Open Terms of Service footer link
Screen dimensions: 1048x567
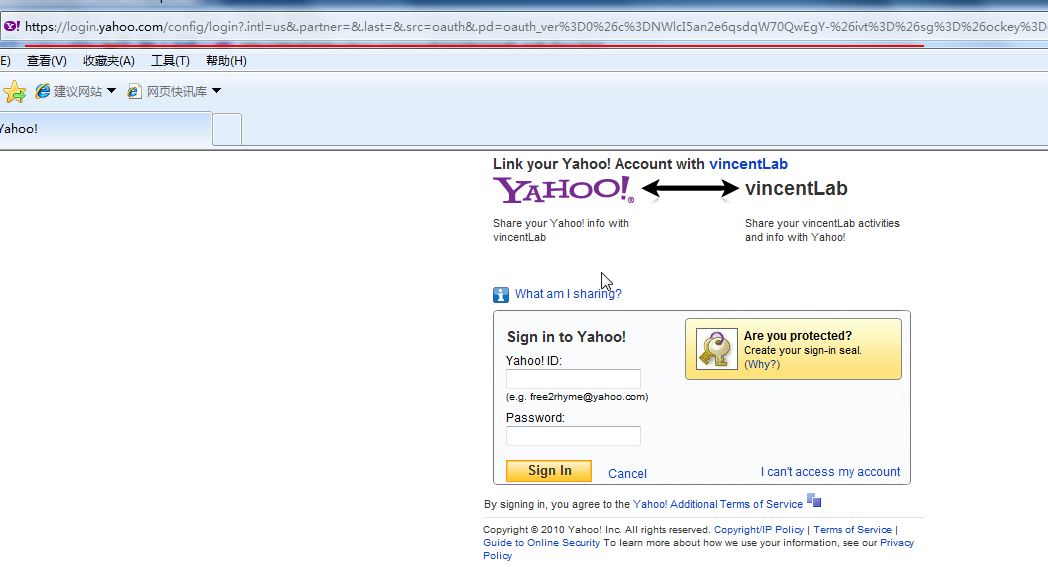[852, 530]
